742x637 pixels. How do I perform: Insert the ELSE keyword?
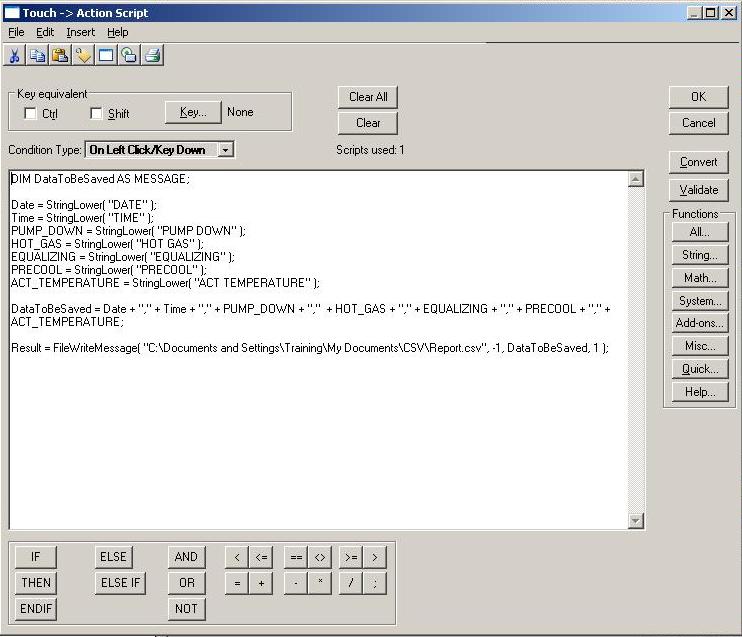114,557
